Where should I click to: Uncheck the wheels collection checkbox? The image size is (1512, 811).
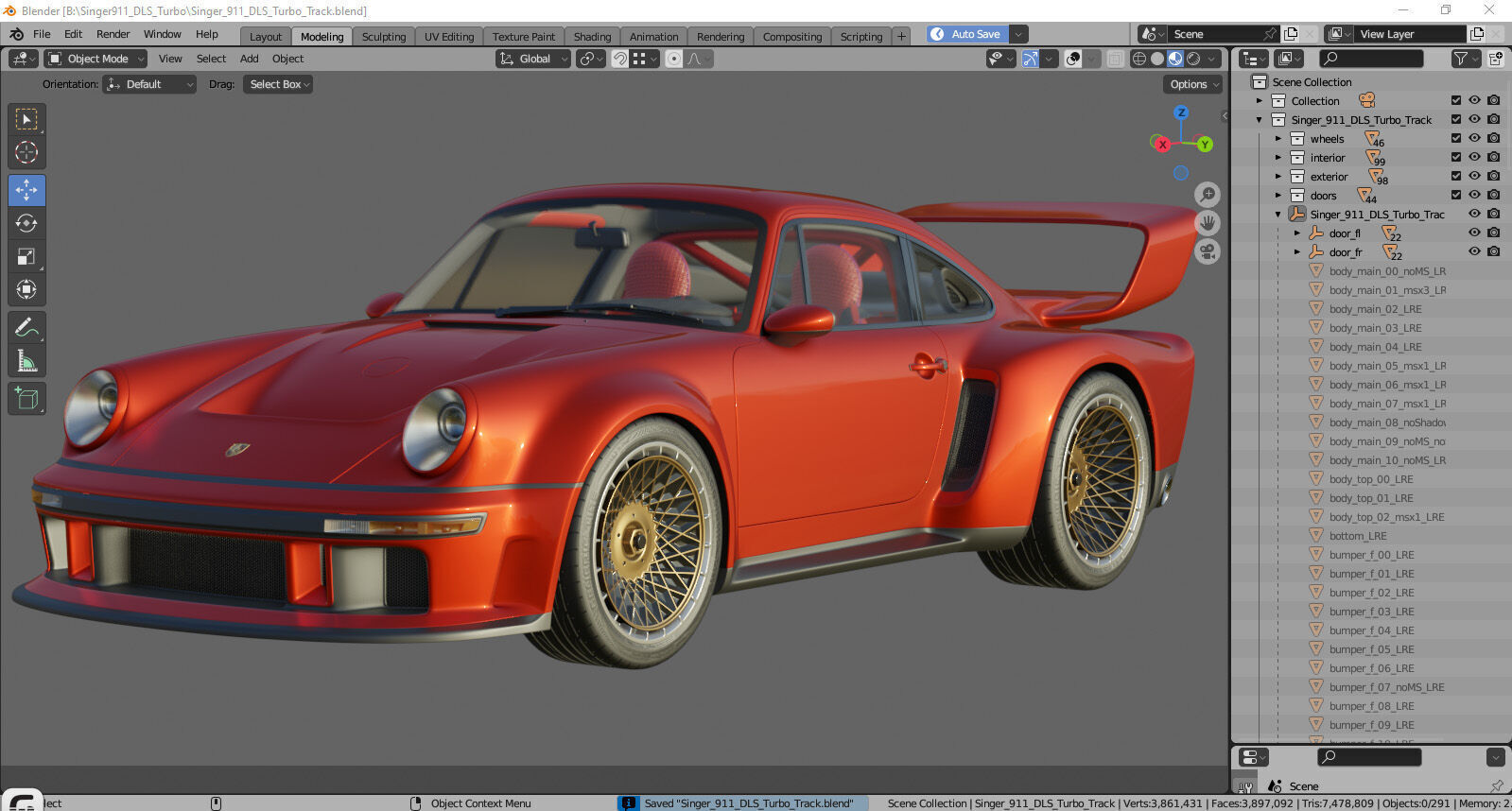click(1456, 138)
